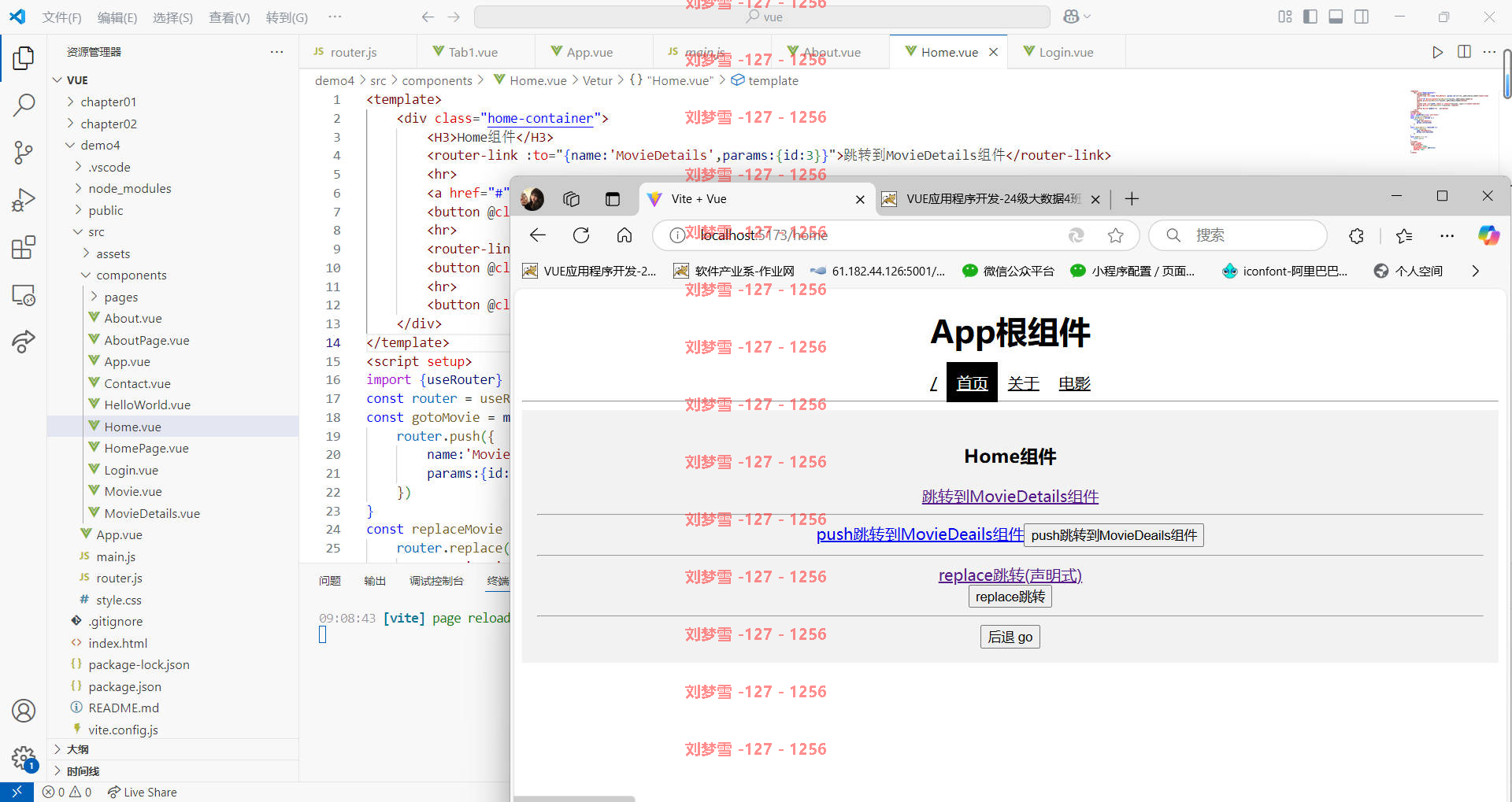Viewport: 1512px width, 802px height.
Task: Click VS Code command center search box
Action: 762,17
